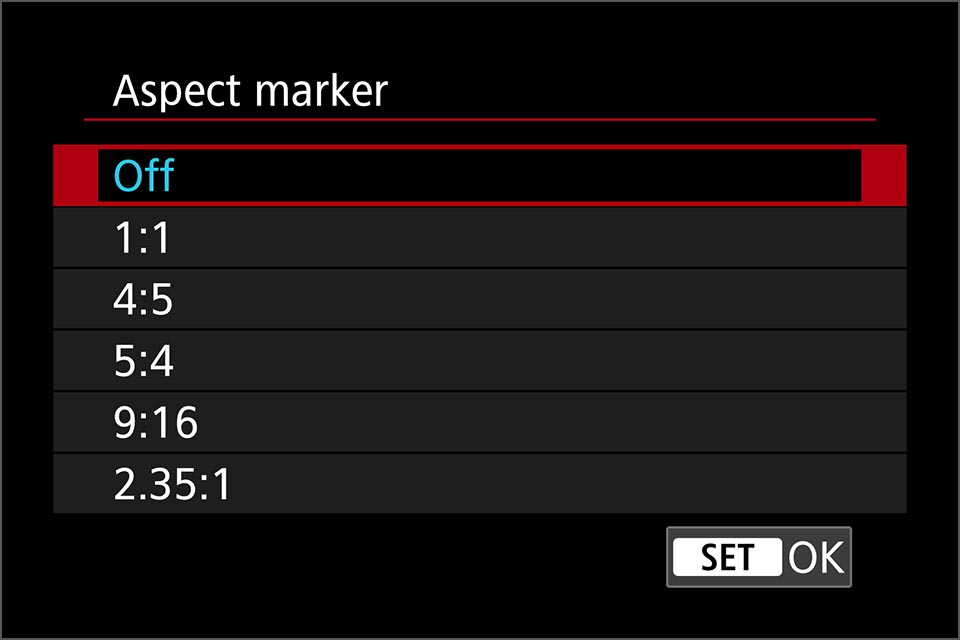960x640 pixels.
Task: Select the currently active cyan option
Action: coord(144,175)
